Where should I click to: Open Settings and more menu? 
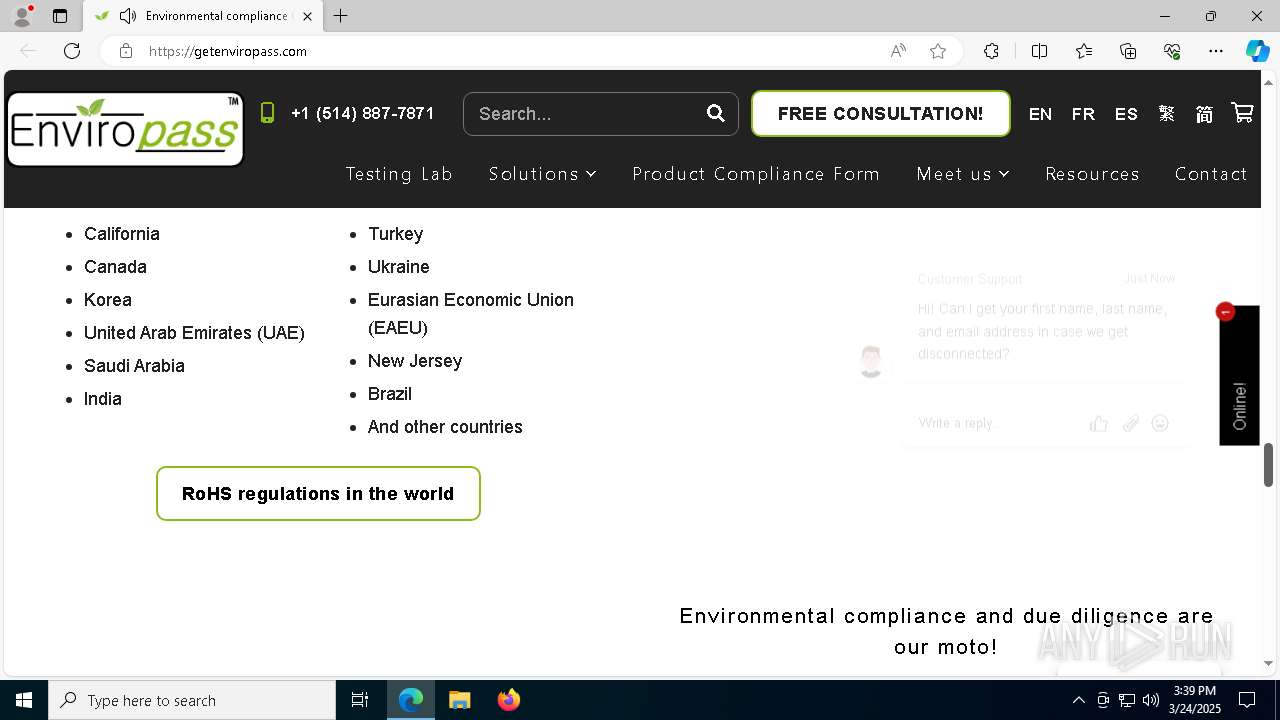click(x=1216, y=51)
